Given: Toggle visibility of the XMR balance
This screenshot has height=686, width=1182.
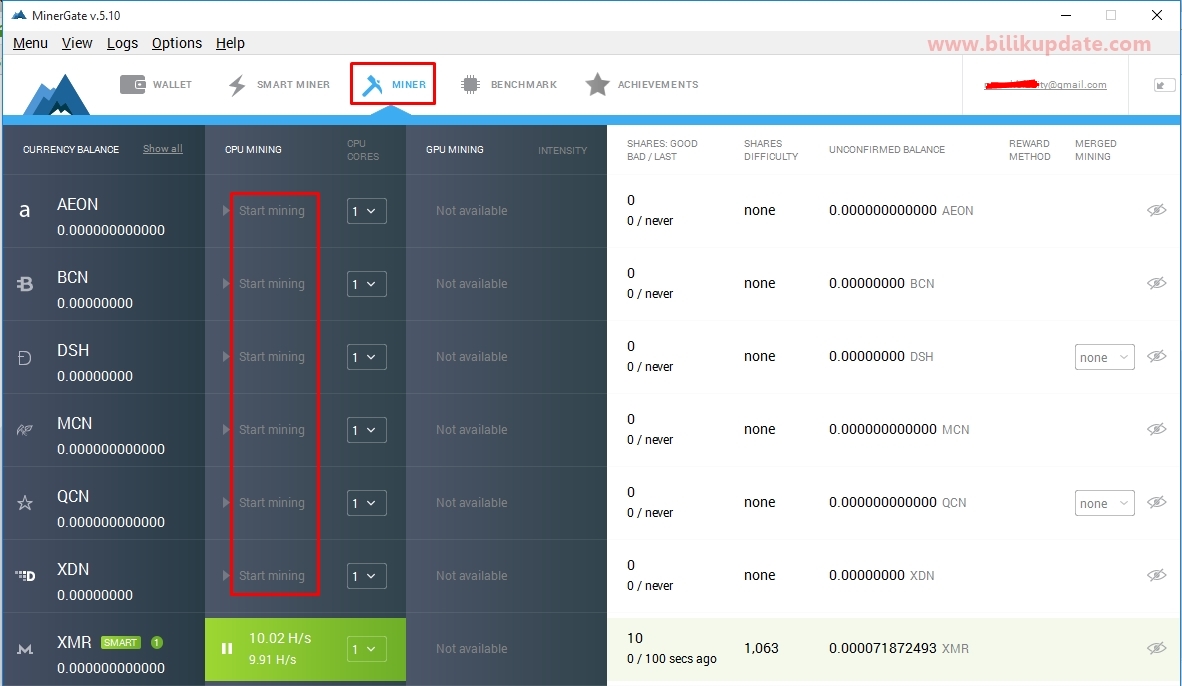Looking at the screenshot, I should point(1157,648).
